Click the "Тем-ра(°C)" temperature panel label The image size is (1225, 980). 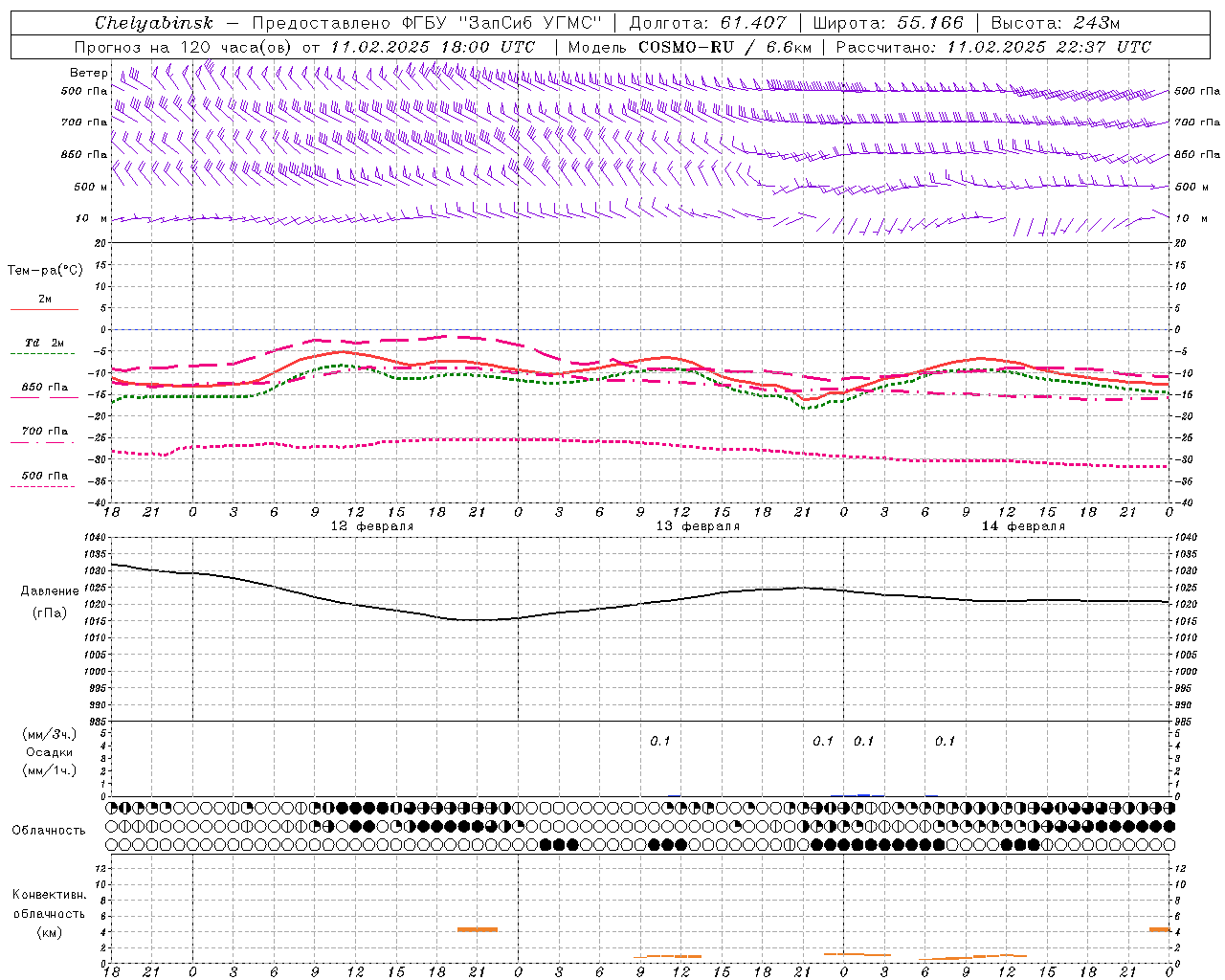pyautogui.click(x=45, y=271)
